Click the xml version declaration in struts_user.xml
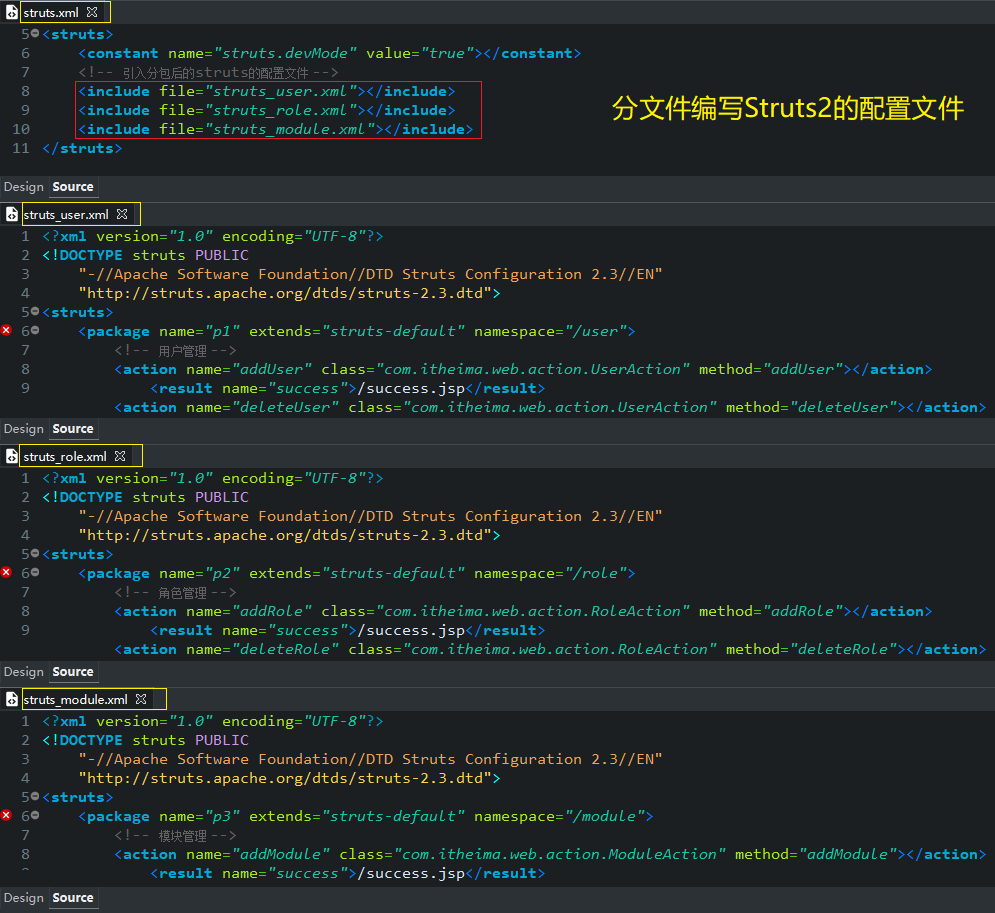 tap(213, 236)
